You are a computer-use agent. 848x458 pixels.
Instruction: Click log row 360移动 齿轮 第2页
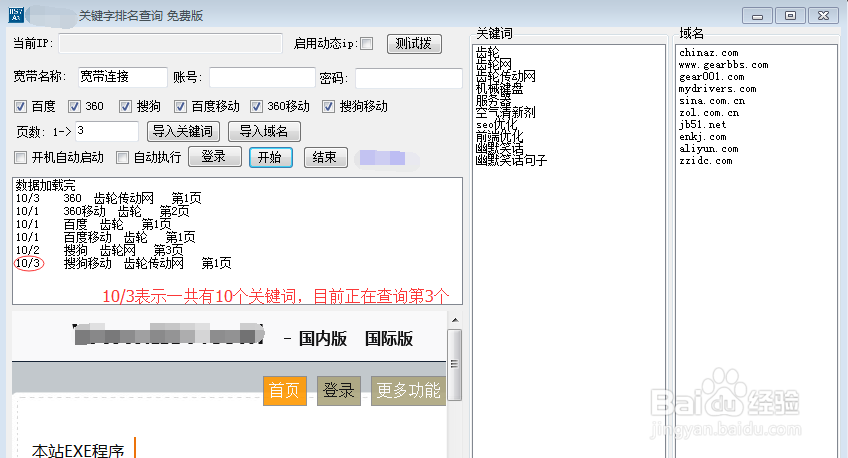(x=103, y=211)
